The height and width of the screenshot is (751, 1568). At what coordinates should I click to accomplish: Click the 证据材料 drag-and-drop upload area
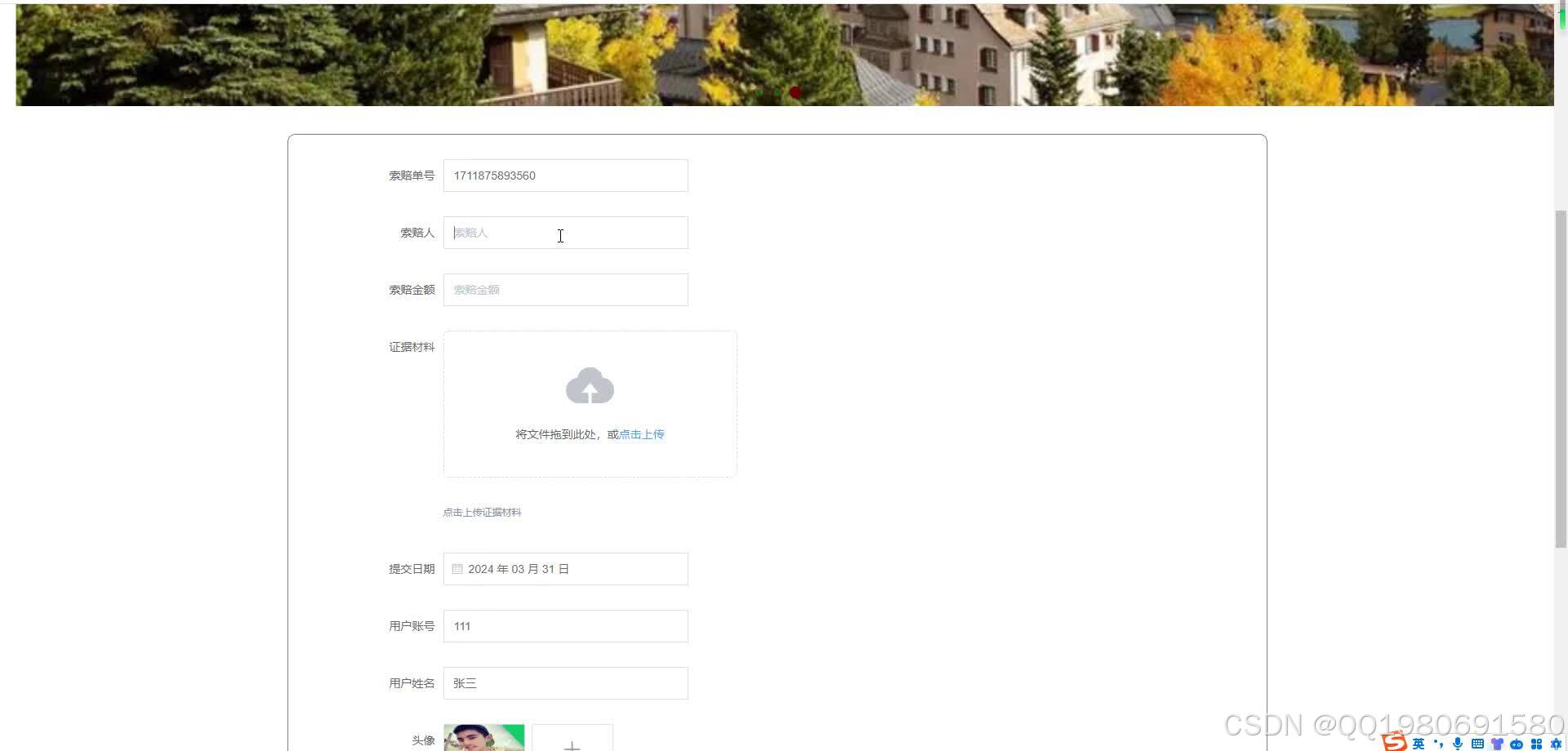click(590, 404)
